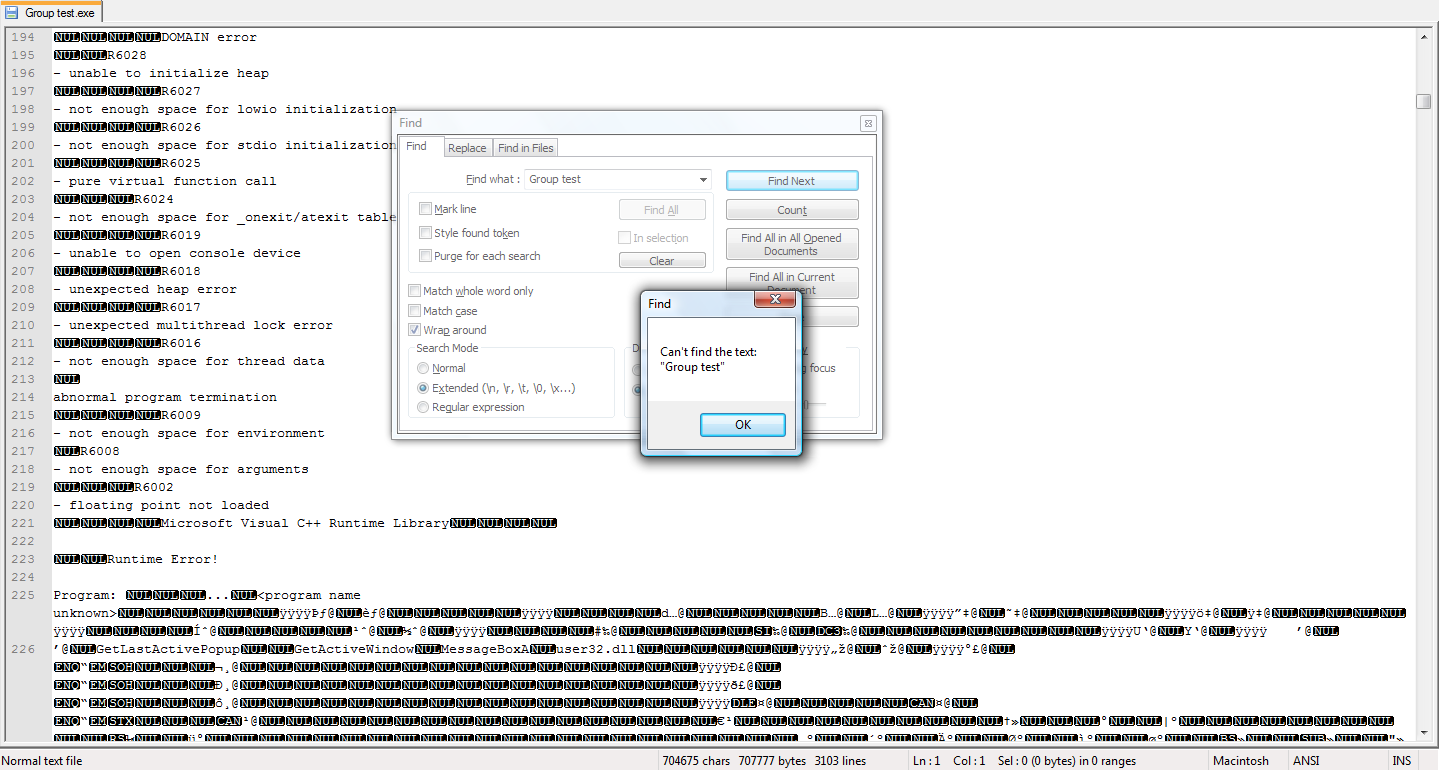Enable Match whole word only
The image size is (1440, 771).
coord(415,291)
